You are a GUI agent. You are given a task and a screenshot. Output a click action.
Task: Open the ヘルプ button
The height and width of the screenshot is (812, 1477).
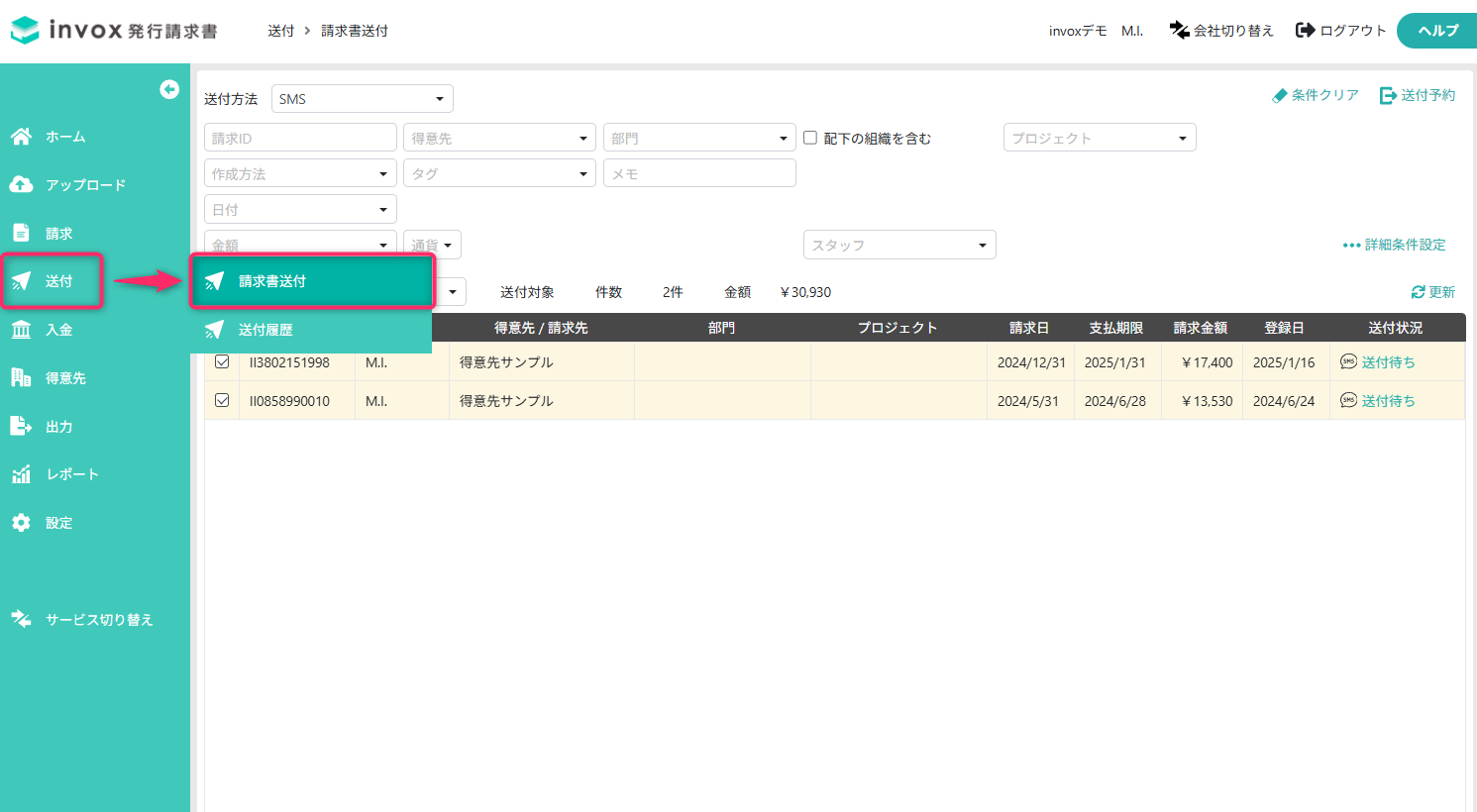[x=1437, y=31]
